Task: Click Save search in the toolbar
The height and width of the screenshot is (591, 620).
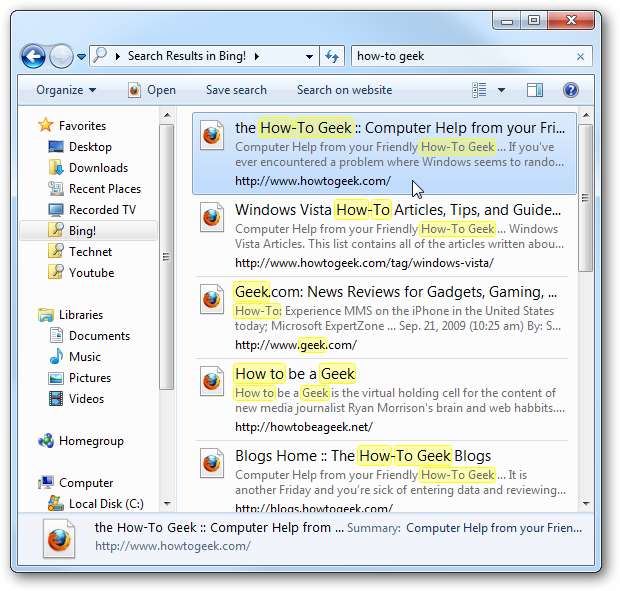Action: point(236,90)
